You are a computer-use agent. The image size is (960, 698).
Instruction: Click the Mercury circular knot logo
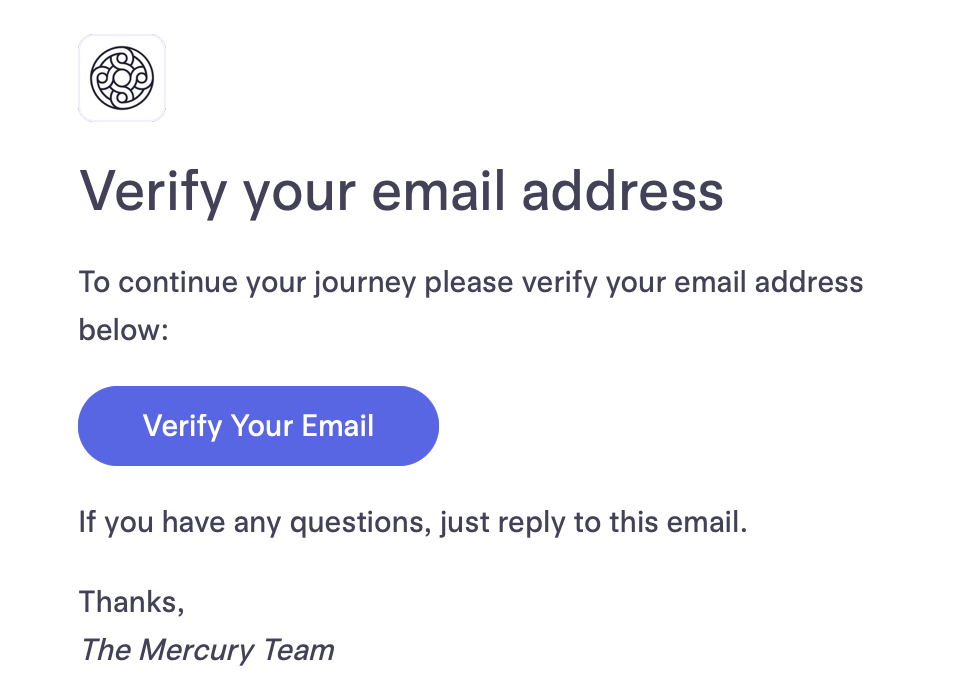click(122, 78)
